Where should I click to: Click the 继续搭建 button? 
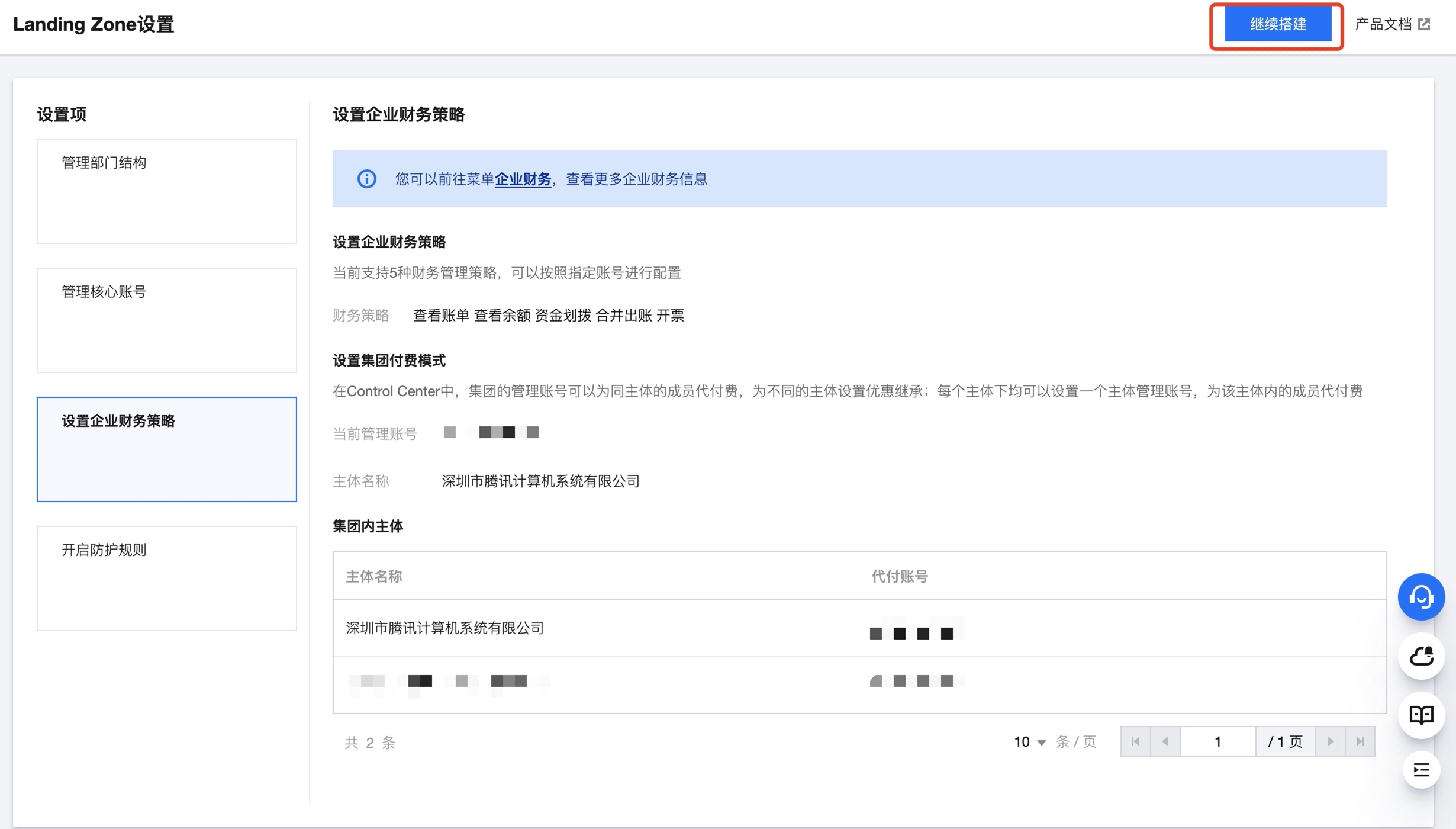click(x=1277, y=24)
